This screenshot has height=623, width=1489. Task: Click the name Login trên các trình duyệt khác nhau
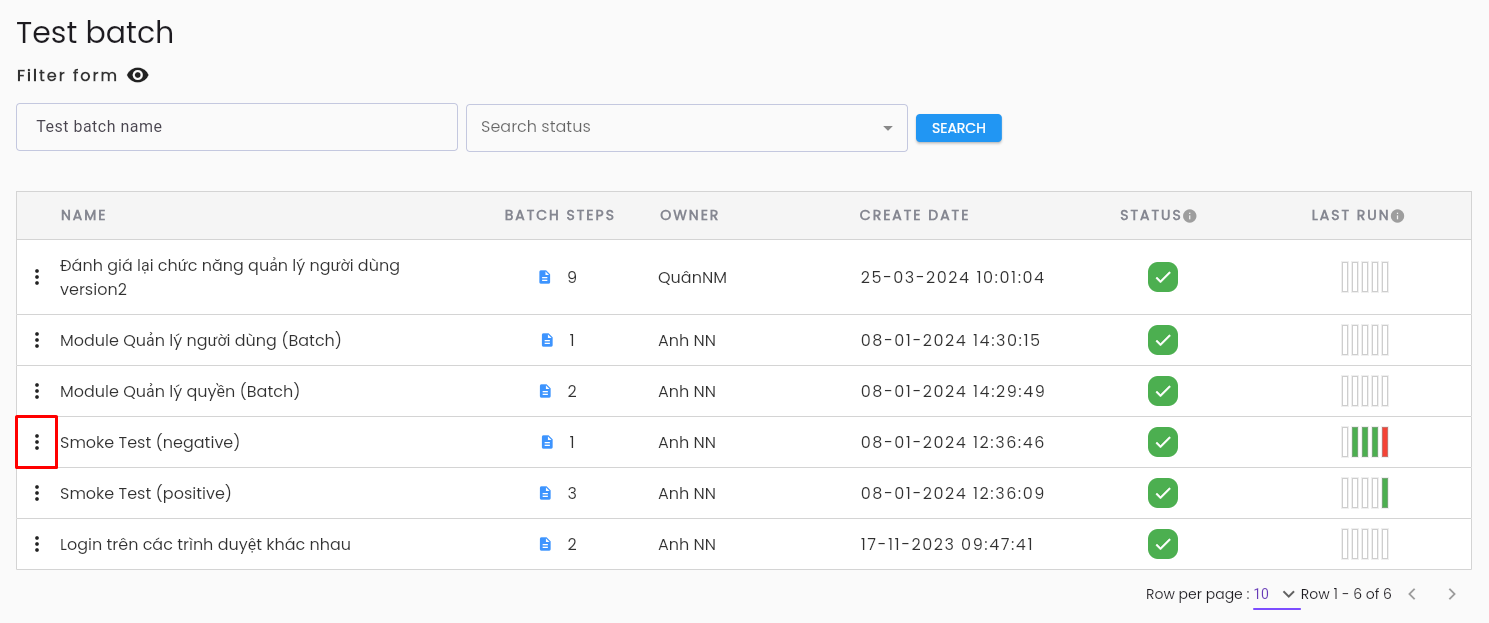205,544
